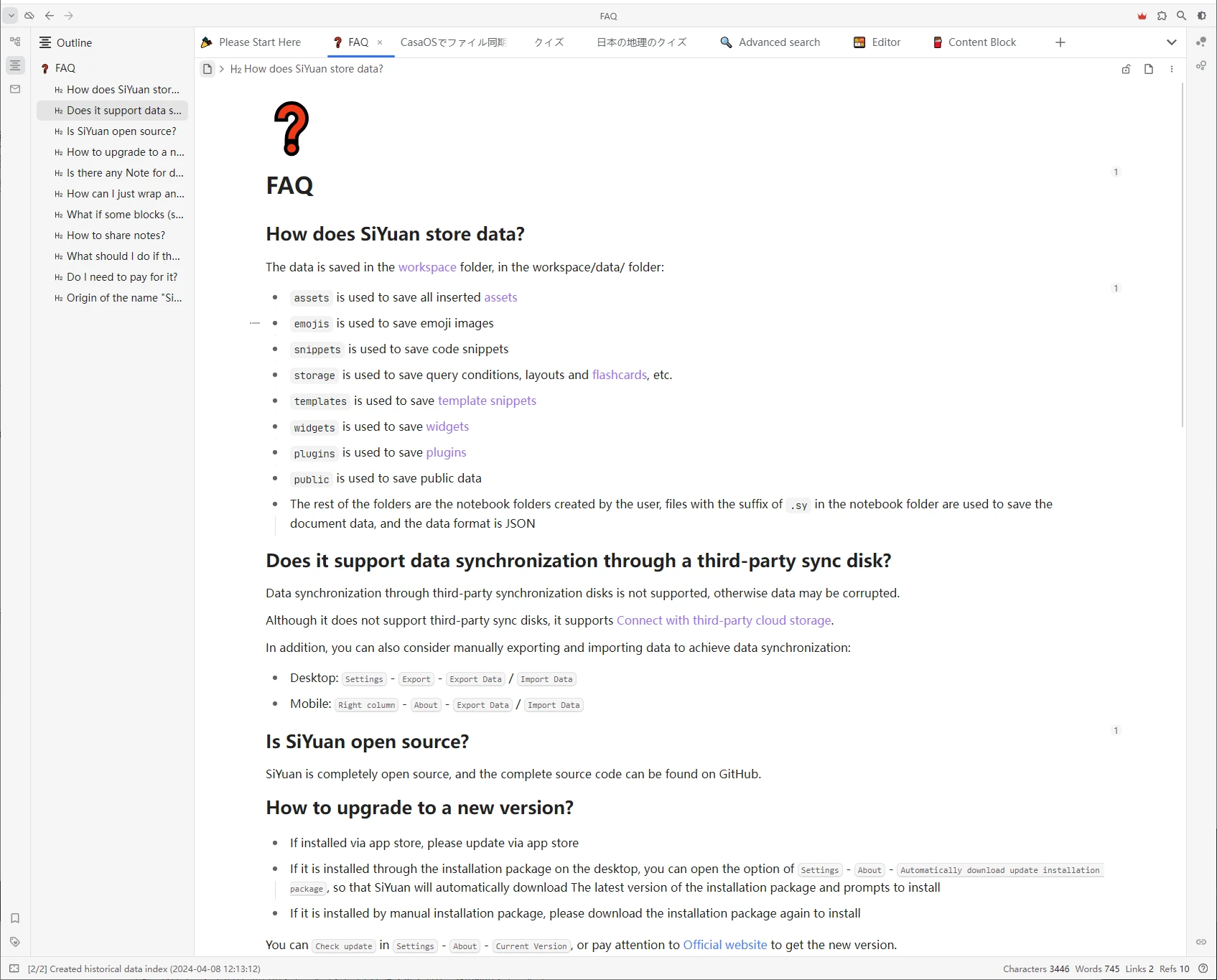Follow the plugins link
The image size is (1217, 980).
point(446,452)
